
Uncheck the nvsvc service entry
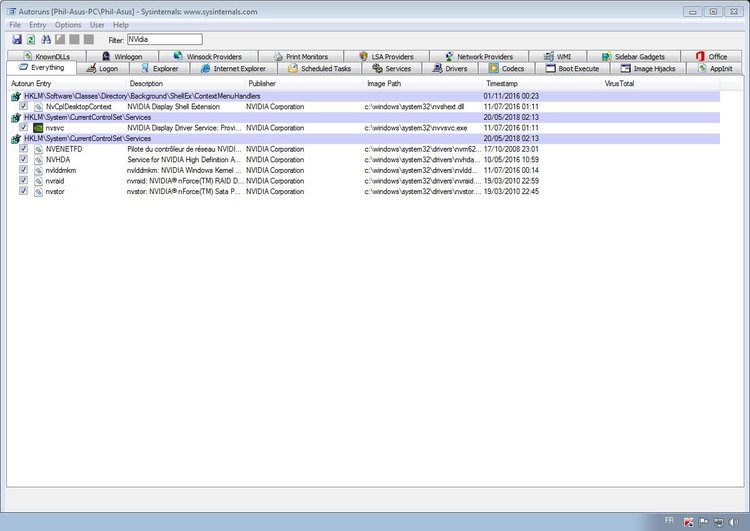point(23,127)
